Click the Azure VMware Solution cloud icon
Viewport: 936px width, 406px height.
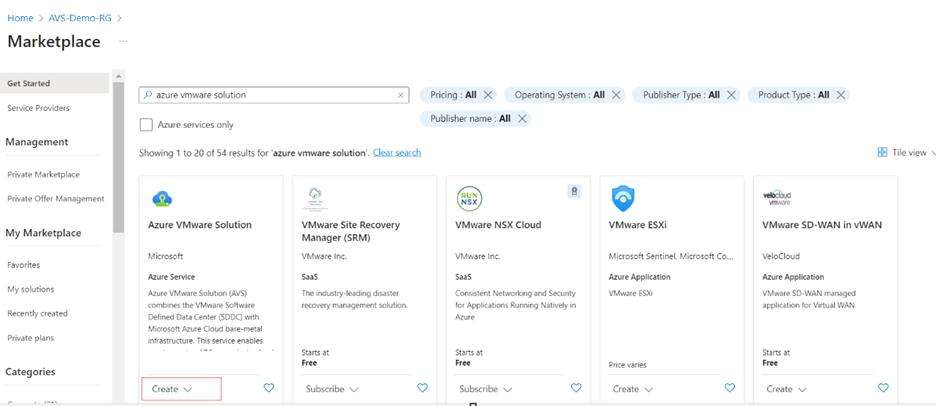162,198
